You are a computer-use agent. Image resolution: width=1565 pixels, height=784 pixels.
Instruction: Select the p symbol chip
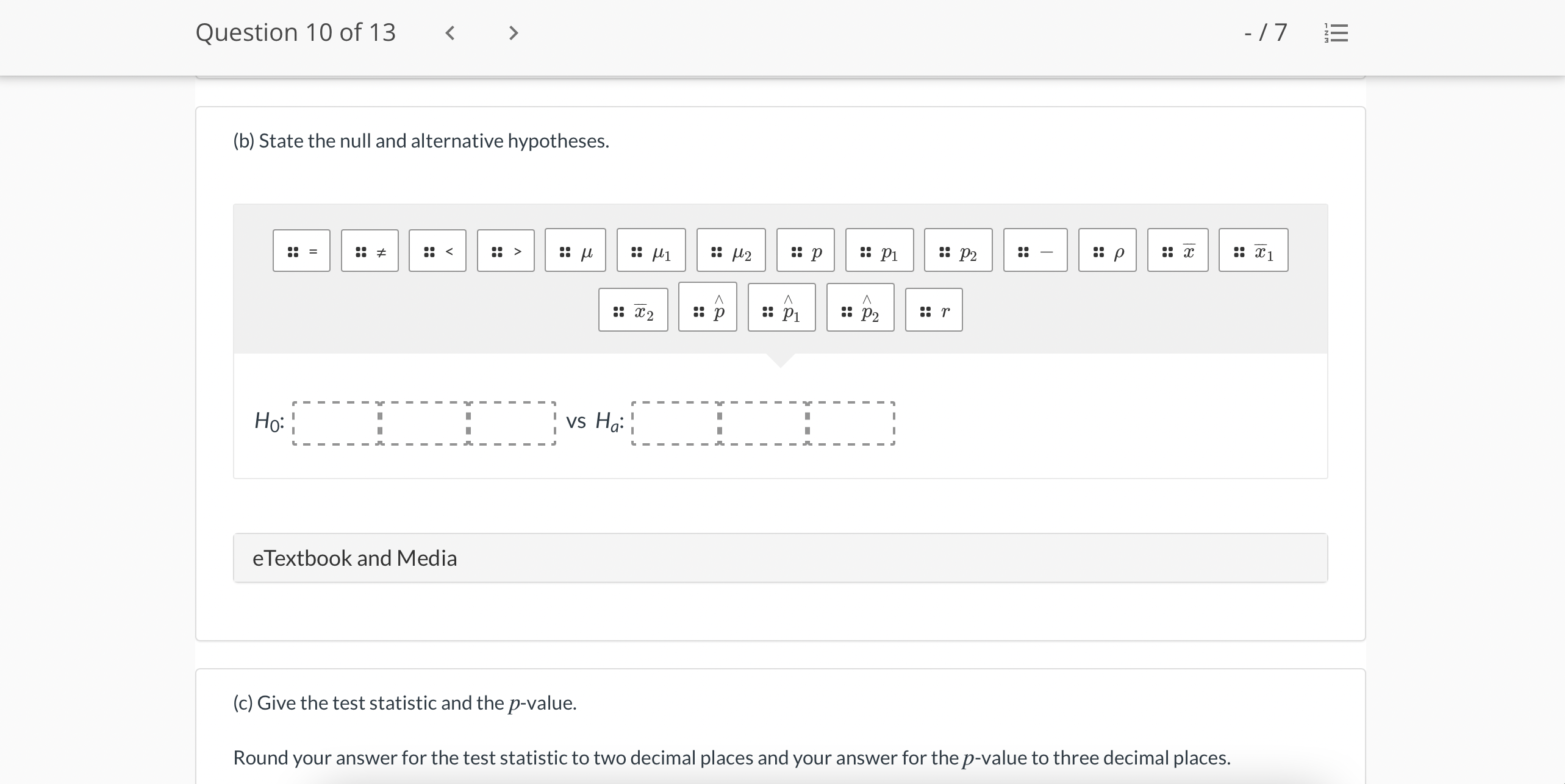(805, 250)
